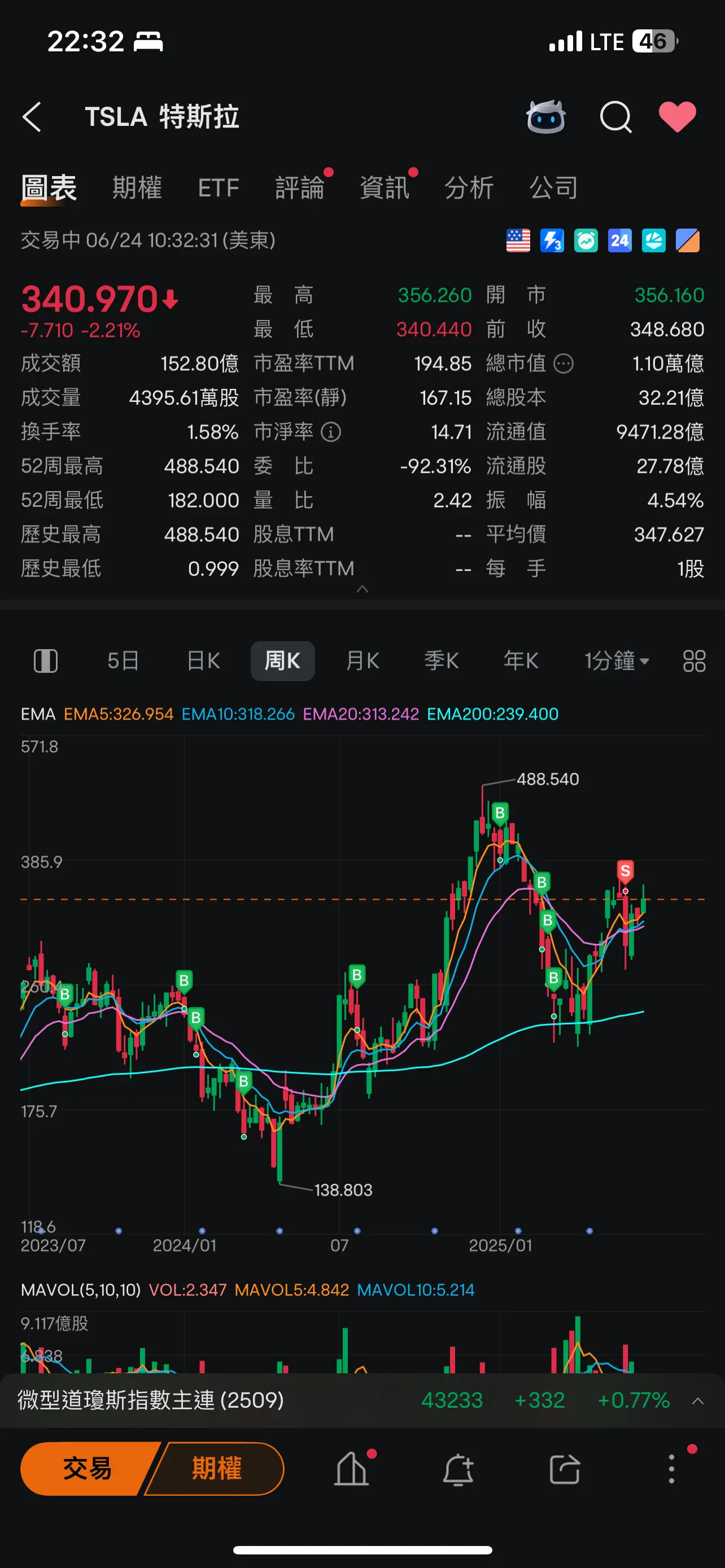Switch to the 期權 tab
Image resolution: width=725 pixels, height=1568 pixels.
pyautogui.click(x=137, y=187)
